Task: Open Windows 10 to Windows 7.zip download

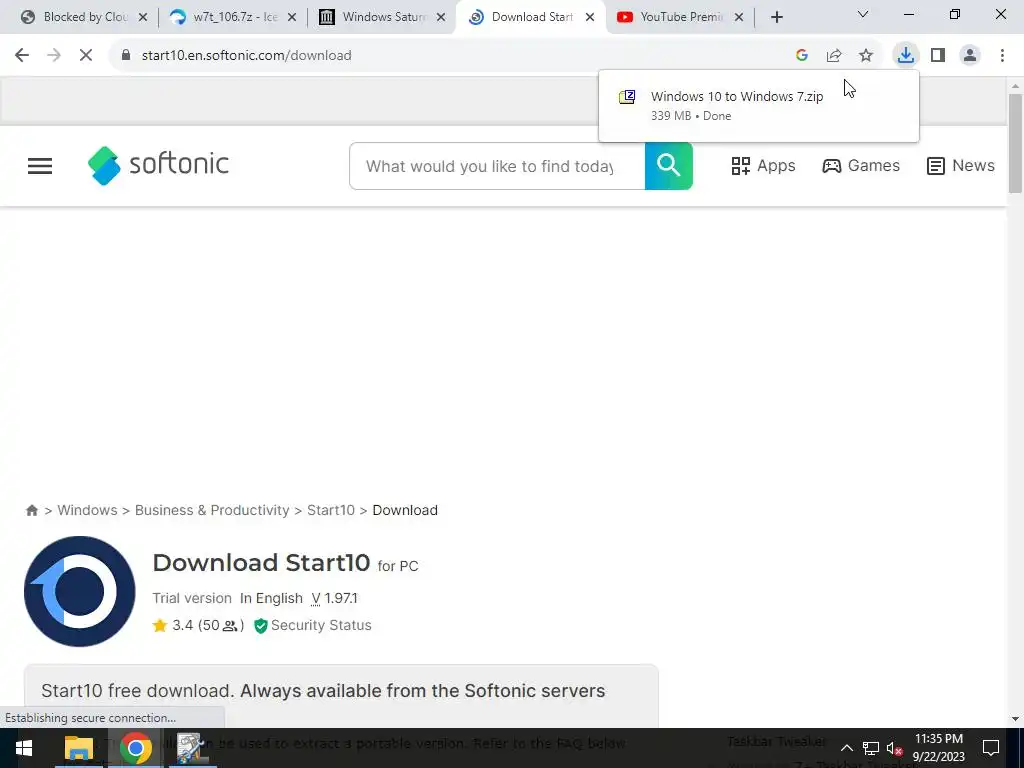Action: pyautogui.click(x=758, y=105)
